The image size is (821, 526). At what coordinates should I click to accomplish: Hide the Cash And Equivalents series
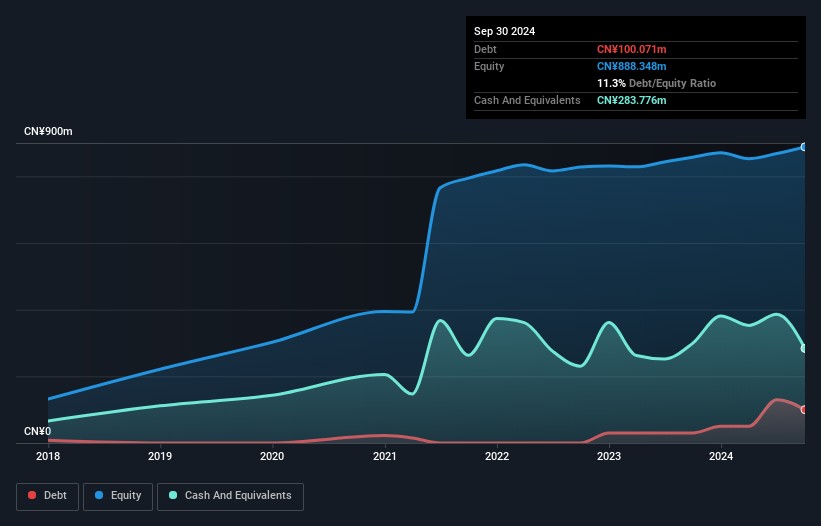click(230, 496)
